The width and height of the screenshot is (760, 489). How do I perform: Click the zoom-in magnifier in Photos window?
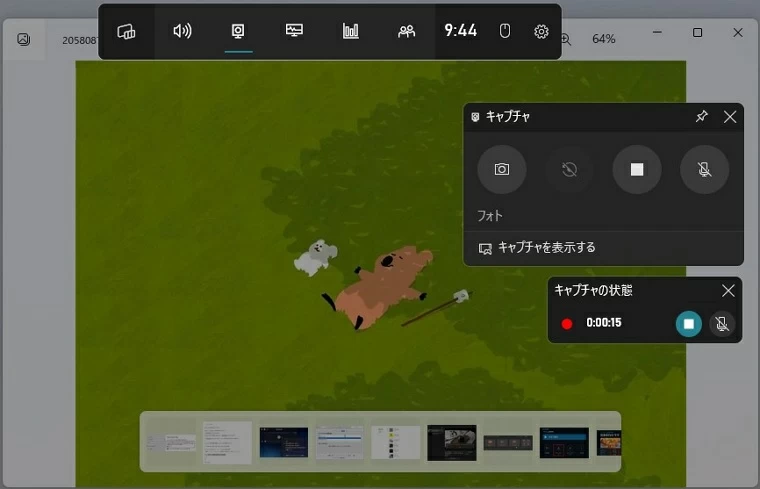566,39
